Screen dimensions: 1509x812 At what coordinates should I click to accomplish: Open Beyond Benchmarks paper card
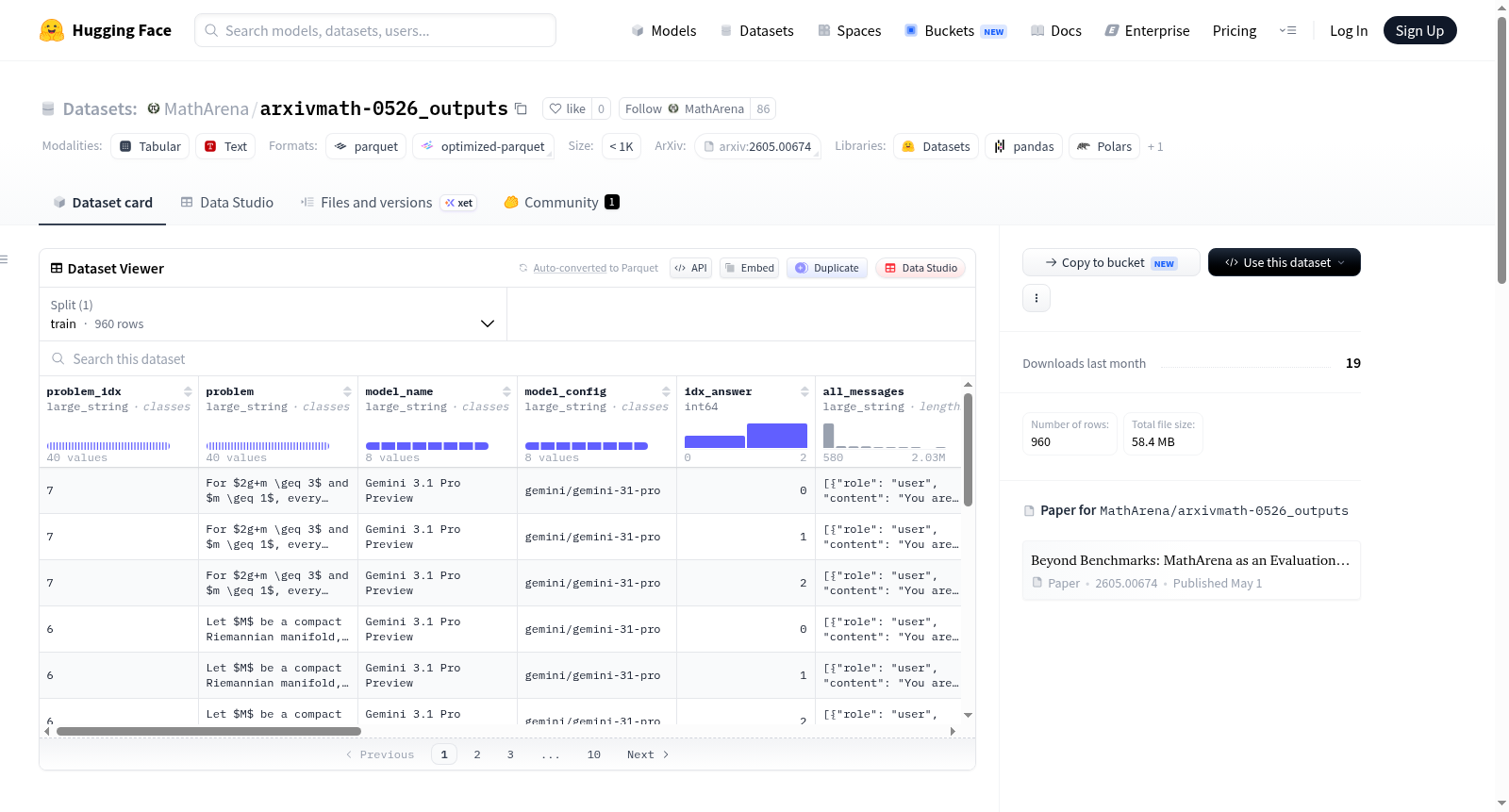[1191, 571]
